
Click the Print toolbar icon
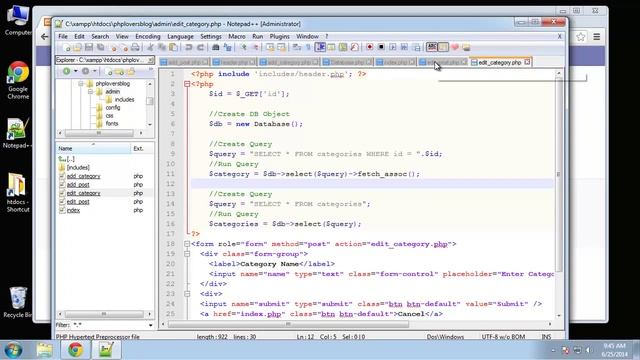pos(135,47)
